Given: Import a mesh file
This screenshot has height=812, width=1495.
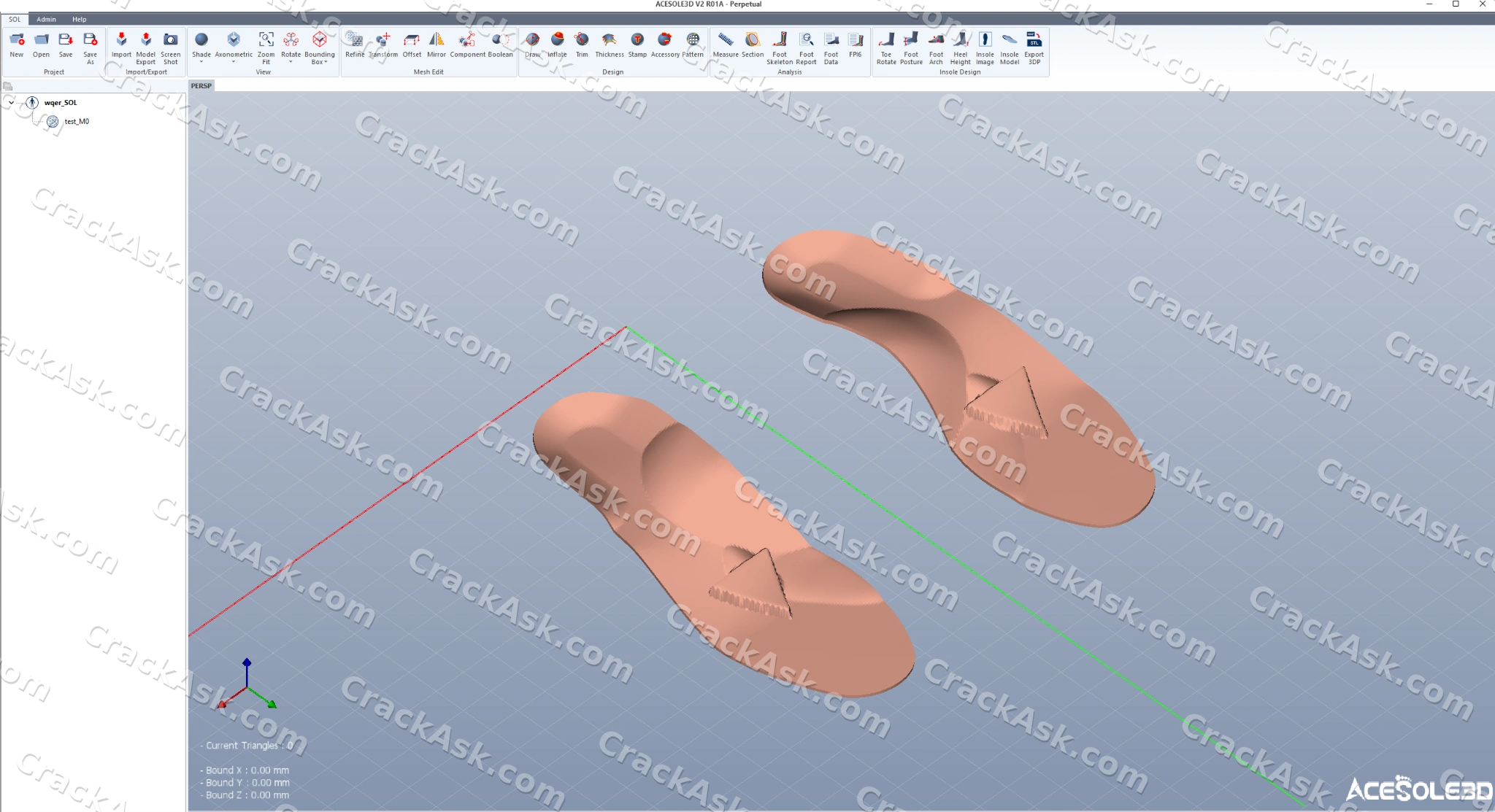Looking at the screenshot, I should tap(121, 45).
